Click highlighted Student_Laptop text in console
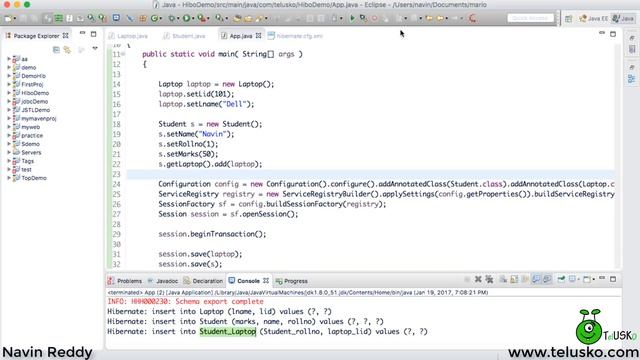The image size is (640, 360). tap(228, 331)
